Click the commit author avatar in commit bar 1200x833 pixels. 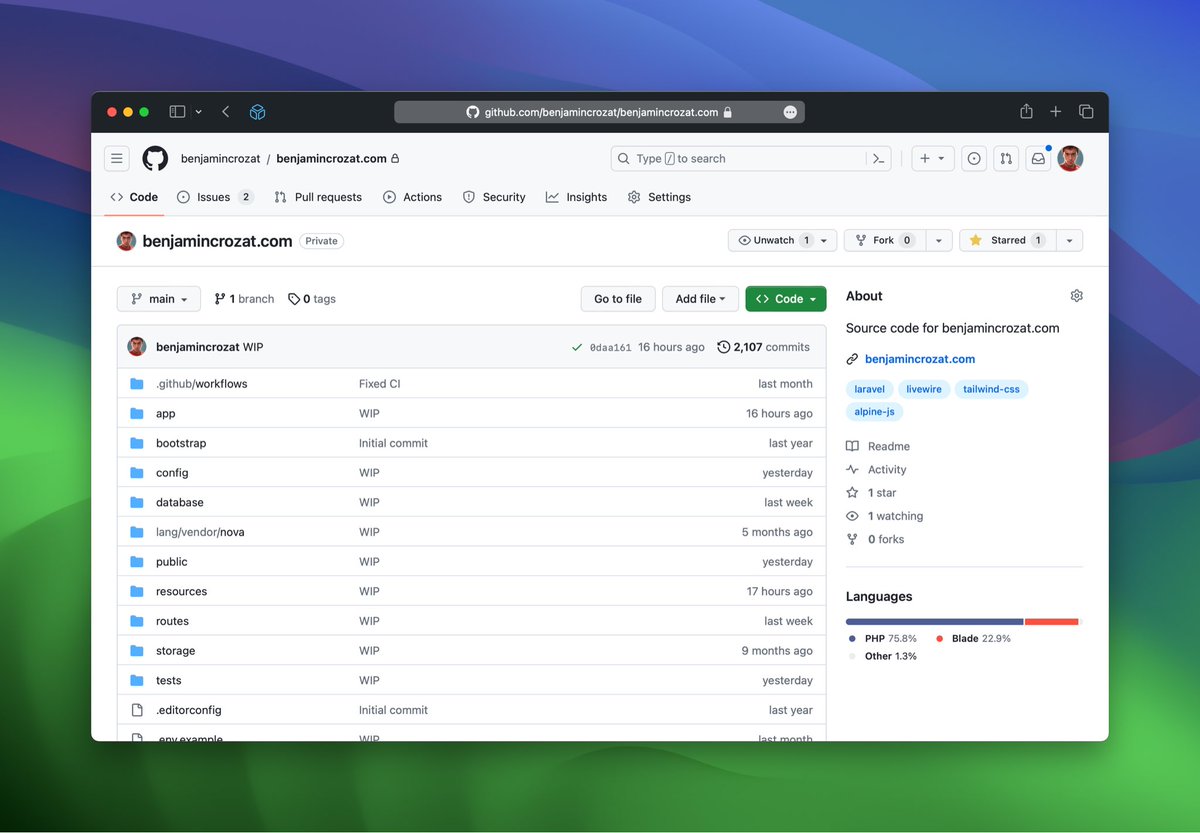click(137, 347)
